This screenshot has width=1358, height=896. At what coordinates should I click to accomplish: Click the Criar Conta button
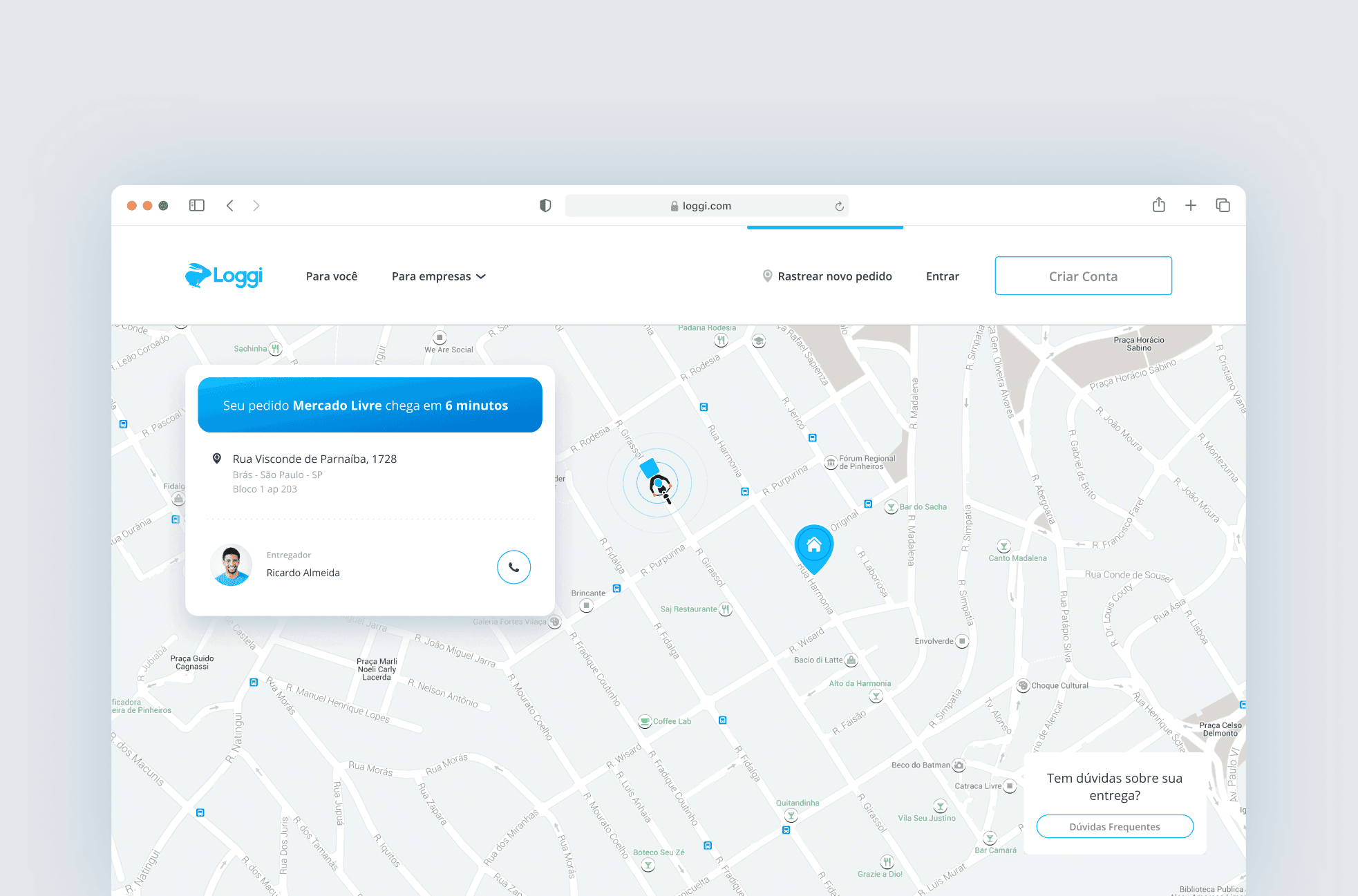click(x=1083, y=276)
